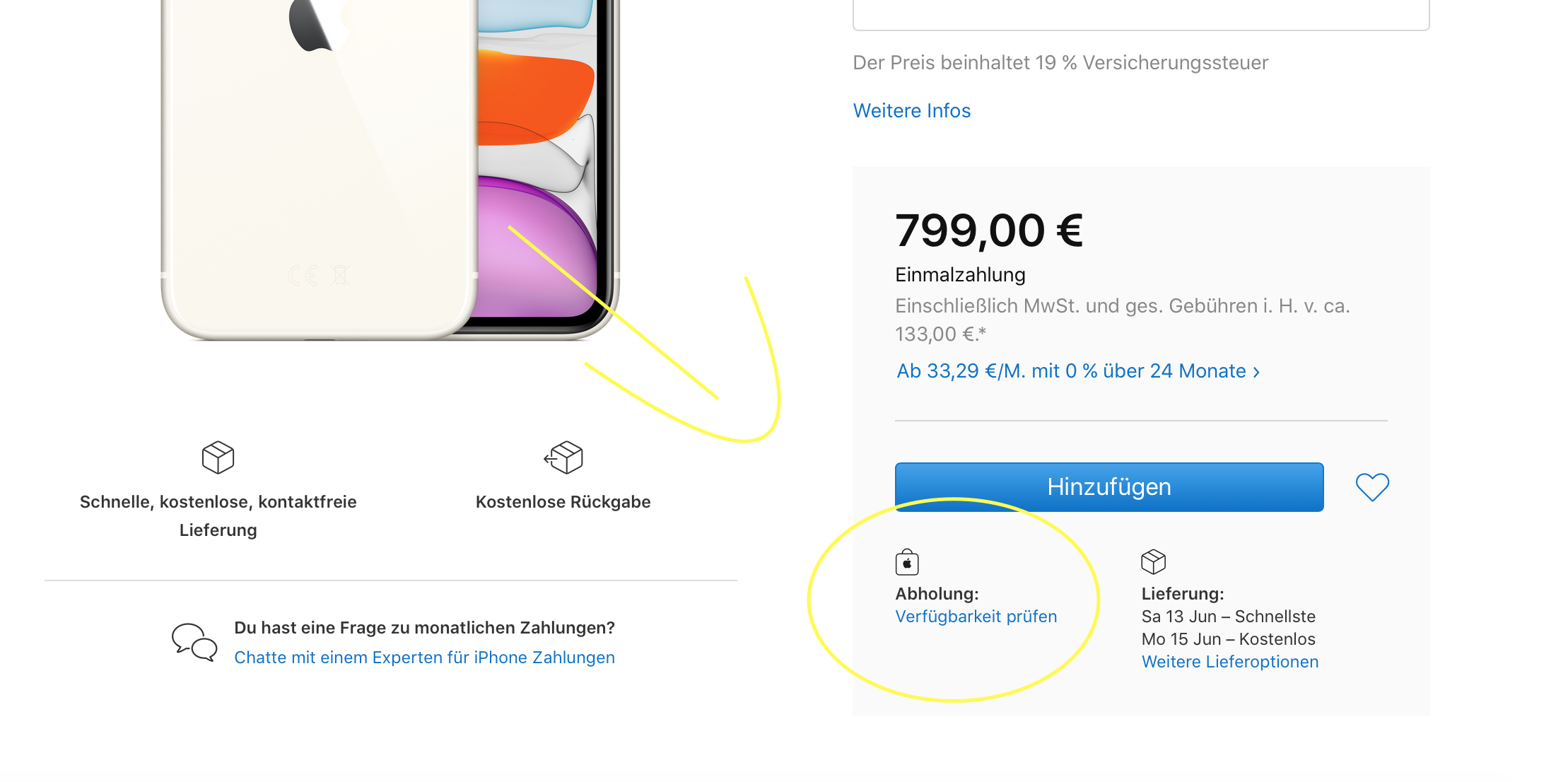The height and width of the screenshot is (782, 1568).
Task: Click the chat bubbles icon
Action: click(x=194, y=641)
